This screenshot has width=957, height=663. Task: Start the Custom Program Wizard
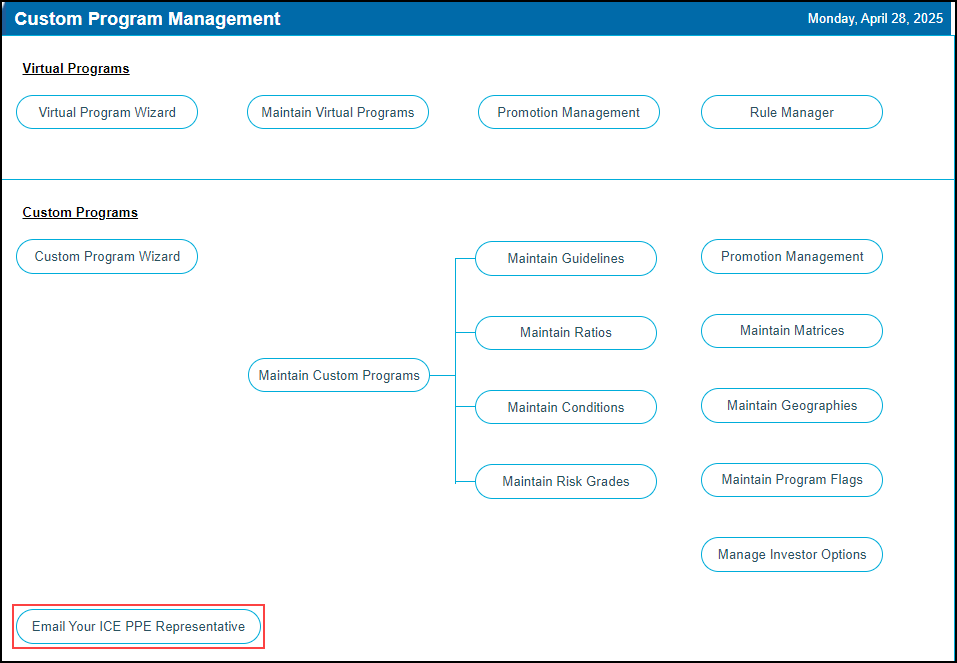click(x=107, y=256)
